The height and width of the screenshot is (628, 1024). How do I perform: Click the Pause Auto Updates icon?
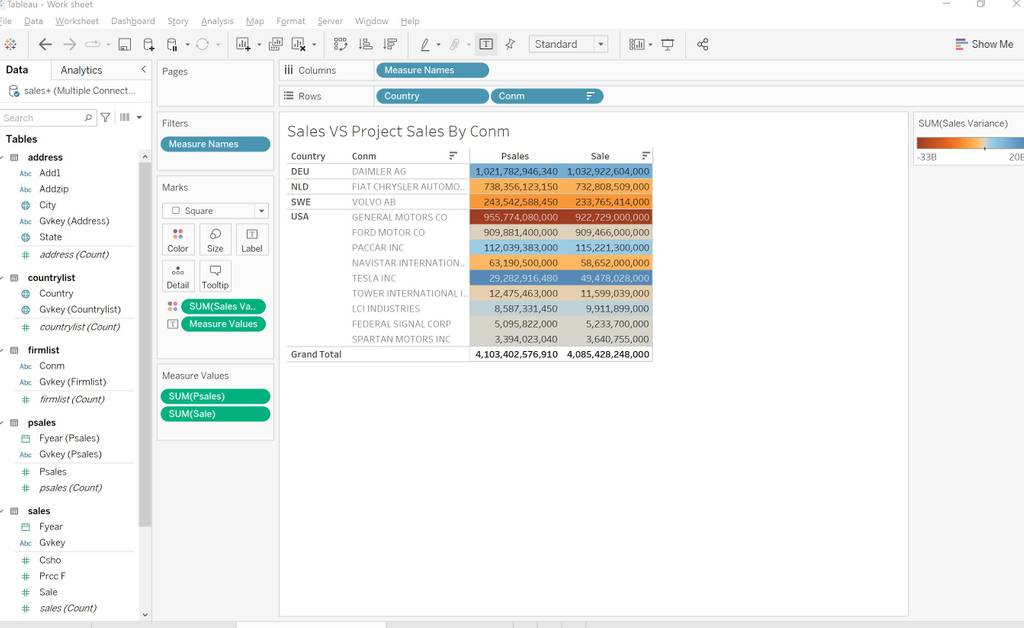pyautogui.click(x=172, y=44)
